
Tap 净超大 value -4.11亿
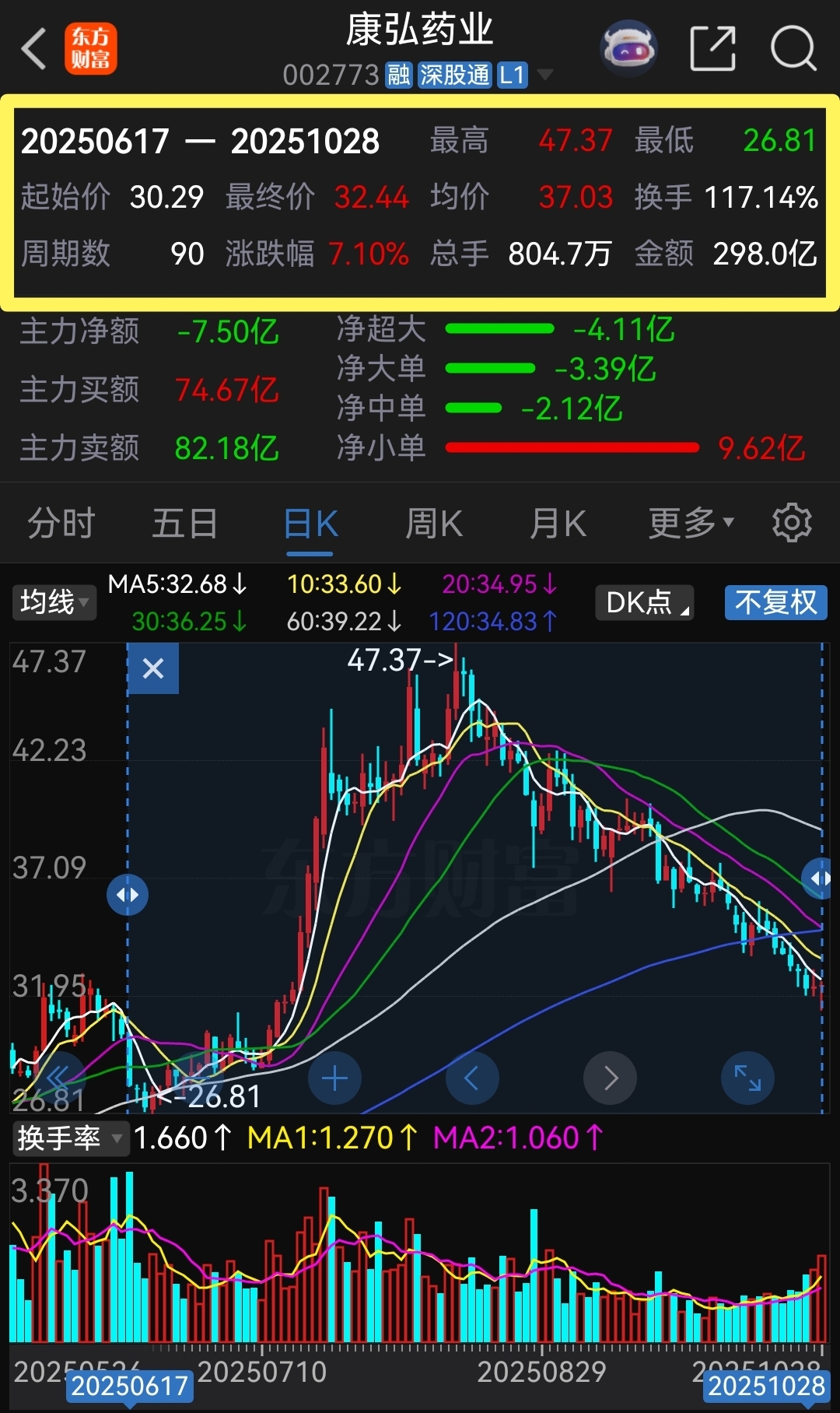pos(623,329)
